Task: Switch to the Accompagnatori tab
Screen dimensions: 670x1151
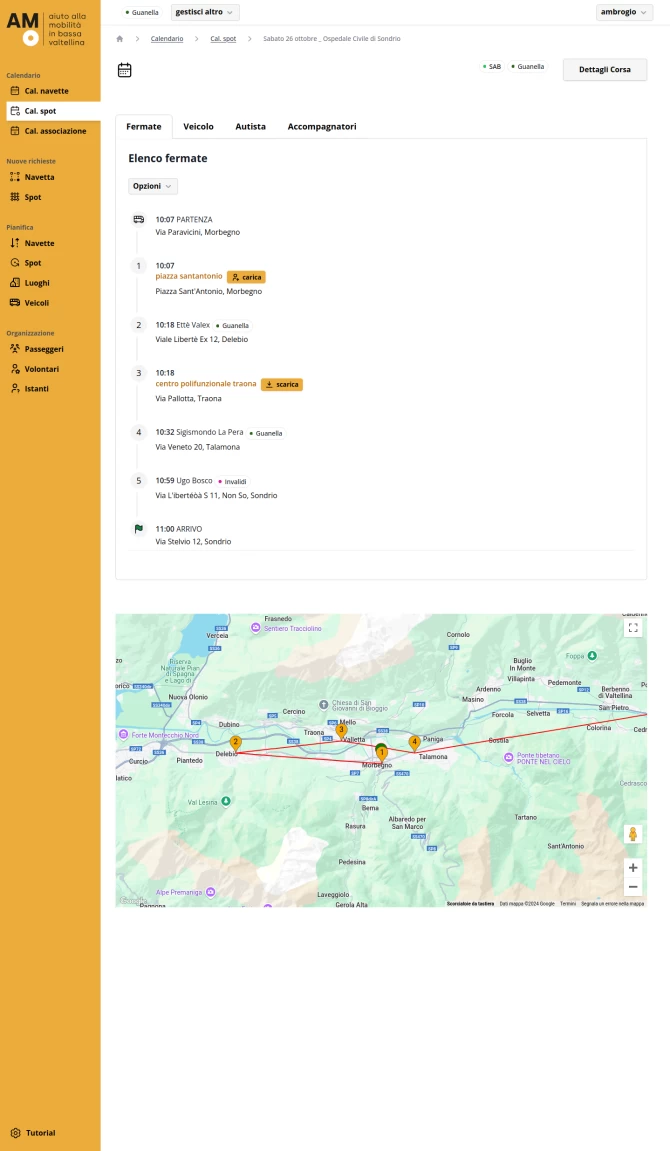Action: point(322,127)
